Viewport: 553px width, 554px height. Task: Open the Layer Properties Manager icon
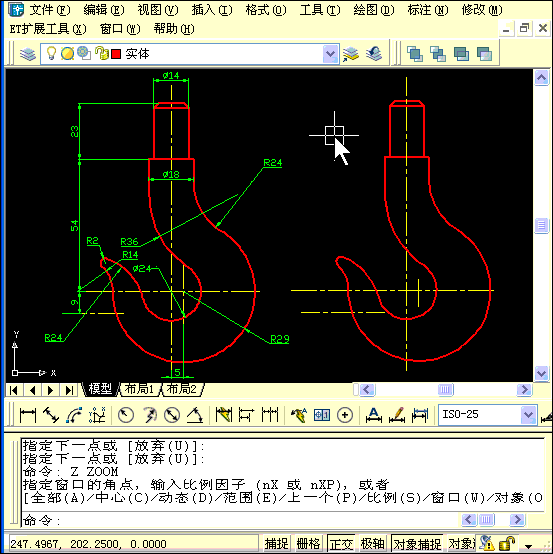(x=28, y=54)
